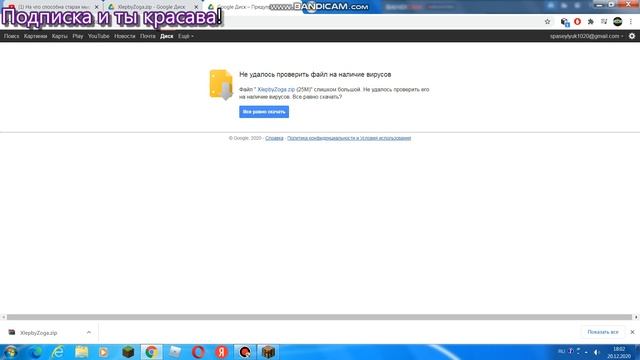Image resolution: width=640 pixels, height=360 pixels.
Task: Open the orange crate taskbar icon
Action: coord(268,352)
